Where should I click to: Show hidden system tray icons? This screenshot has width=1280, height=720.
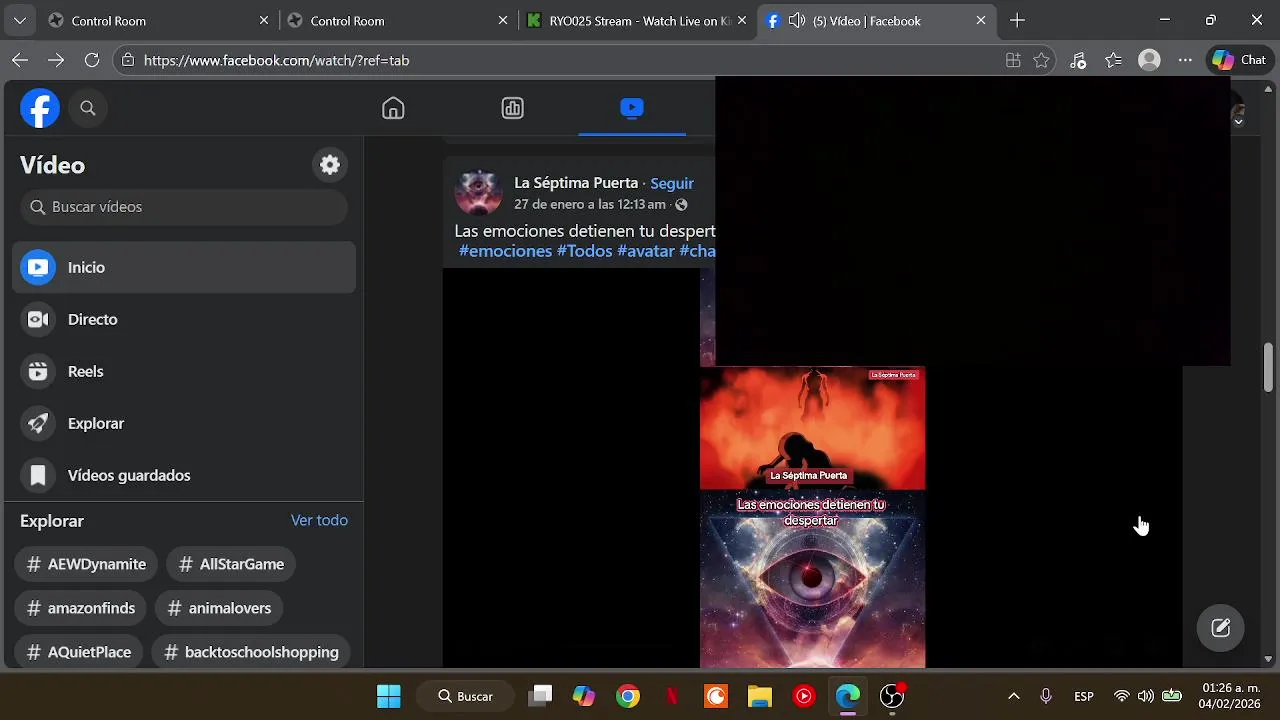(x=1013, y=696)
